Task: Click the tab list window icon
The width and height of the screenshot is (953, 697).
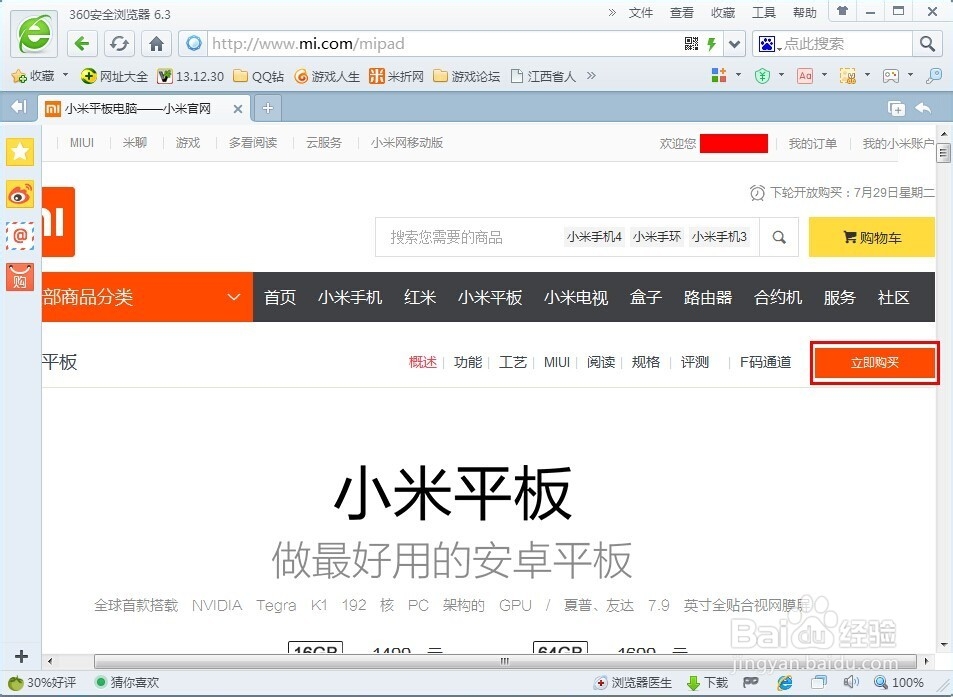Action: point(896,108)
